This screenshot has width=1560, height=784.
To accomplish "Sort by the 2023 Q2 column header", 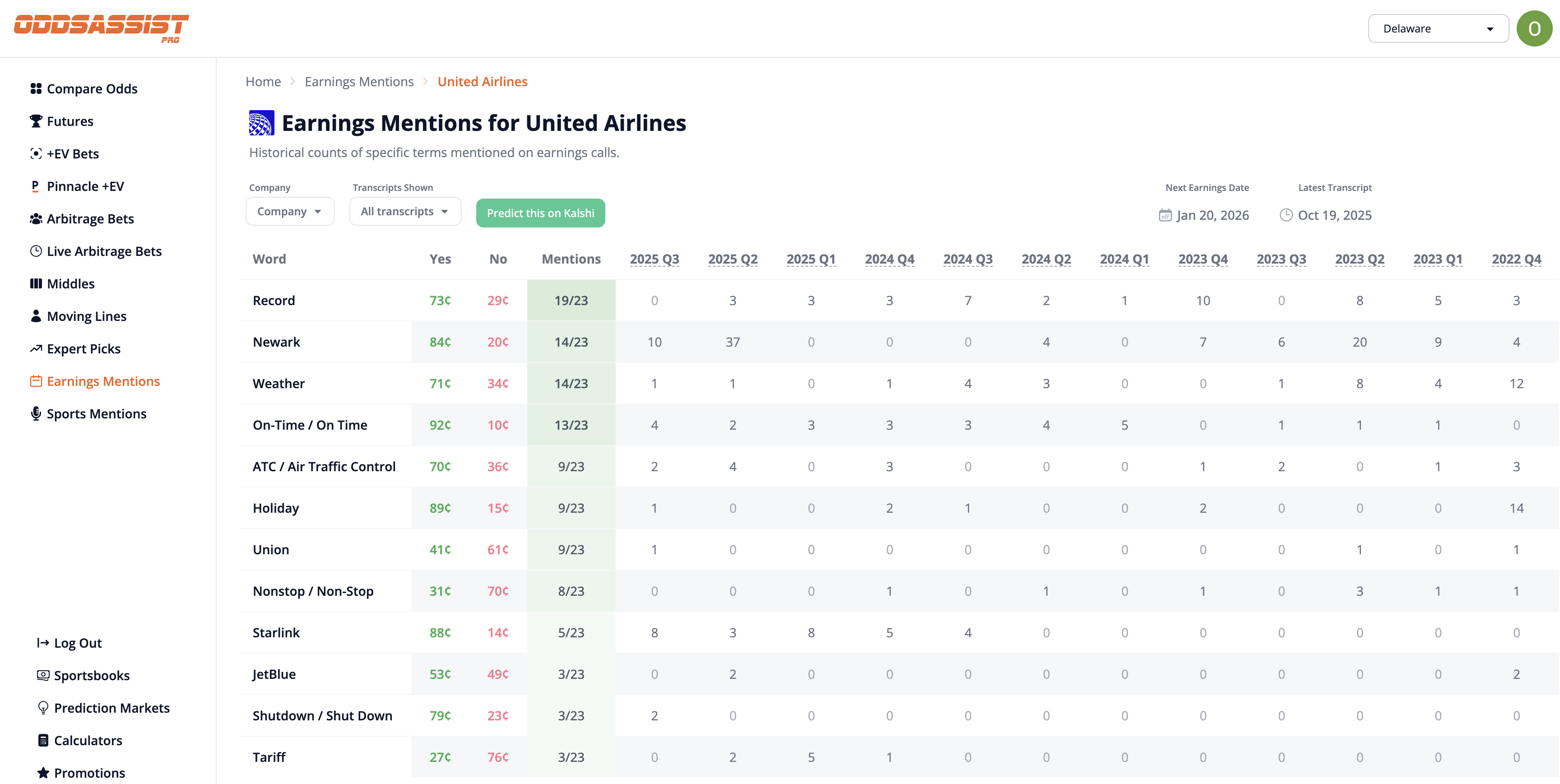I will 1360,259.
